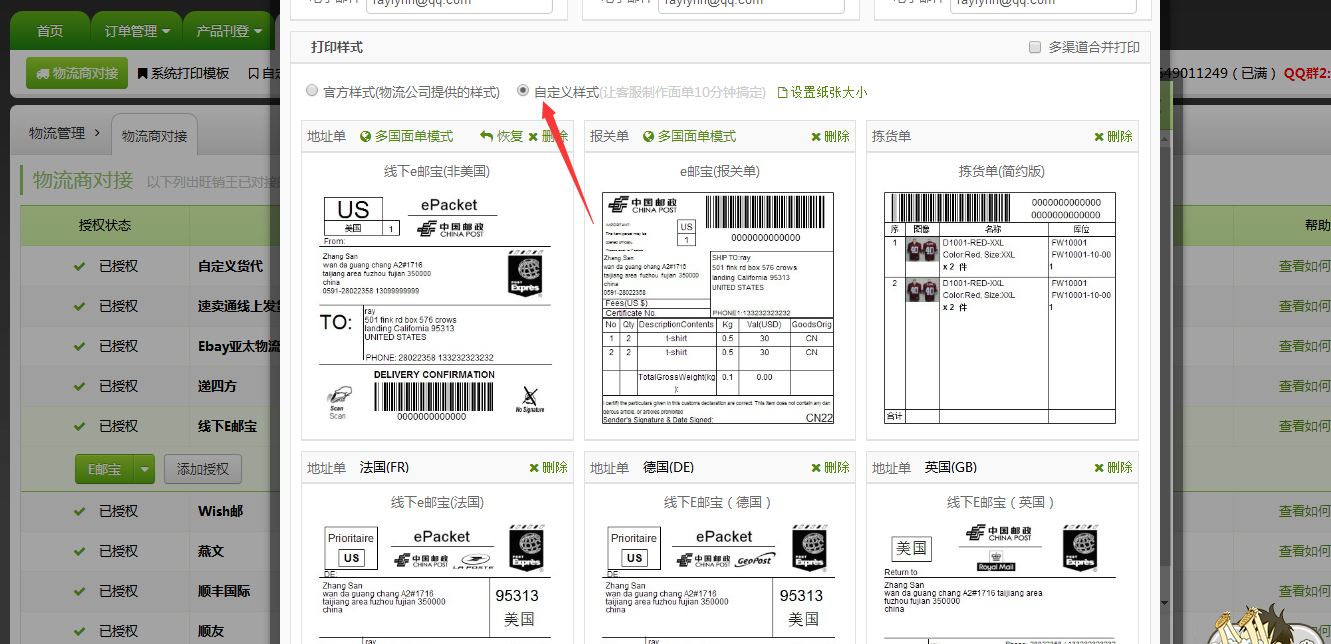This screenshot has height=644, width=1331.
Task: Open 查看如何 help link in 燕文 row
Action: pyautogui.click(x=1304, y=551)
